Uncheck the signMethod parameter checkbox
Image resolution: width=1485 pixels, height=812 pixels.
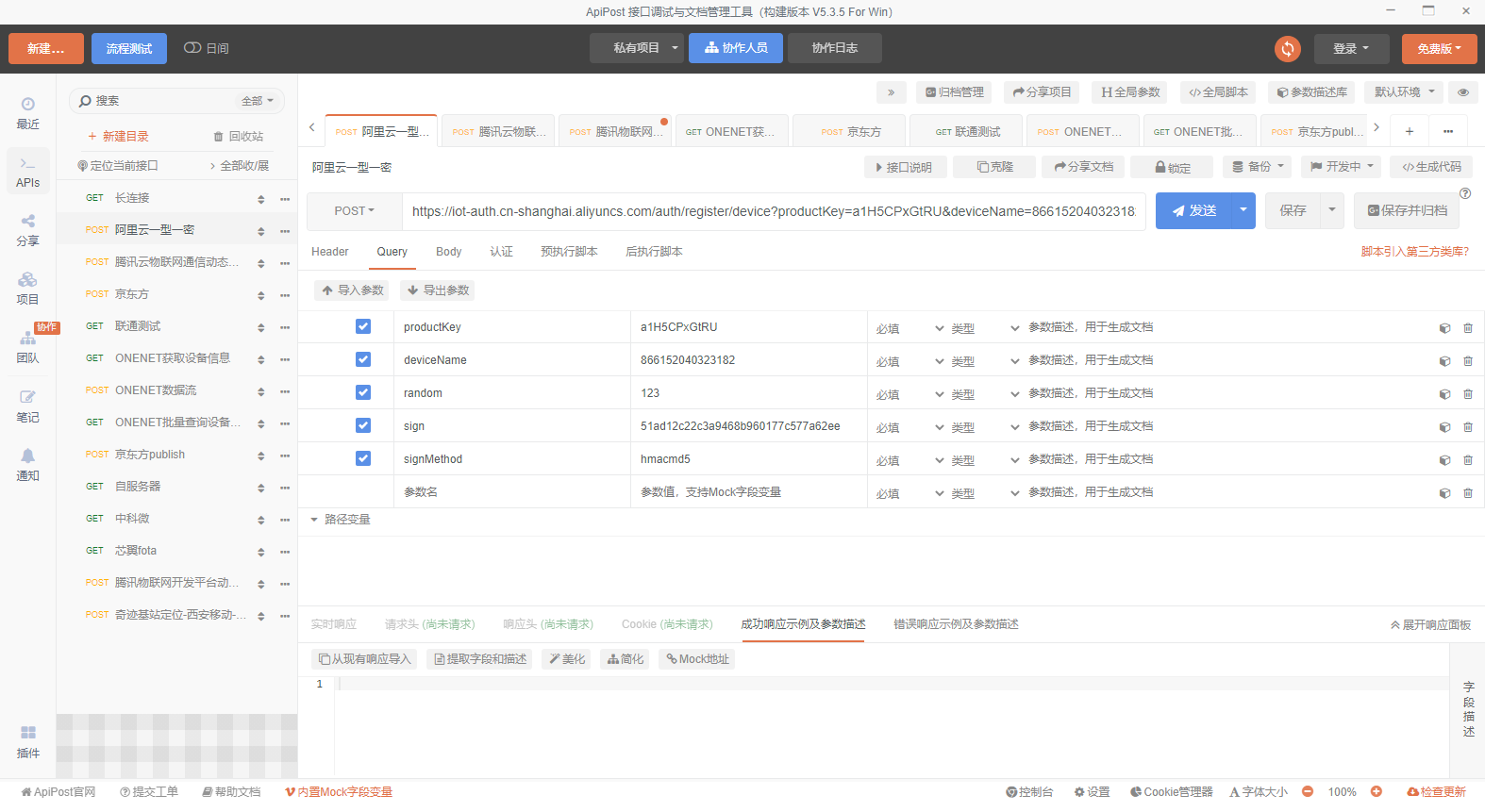(363, 458)
